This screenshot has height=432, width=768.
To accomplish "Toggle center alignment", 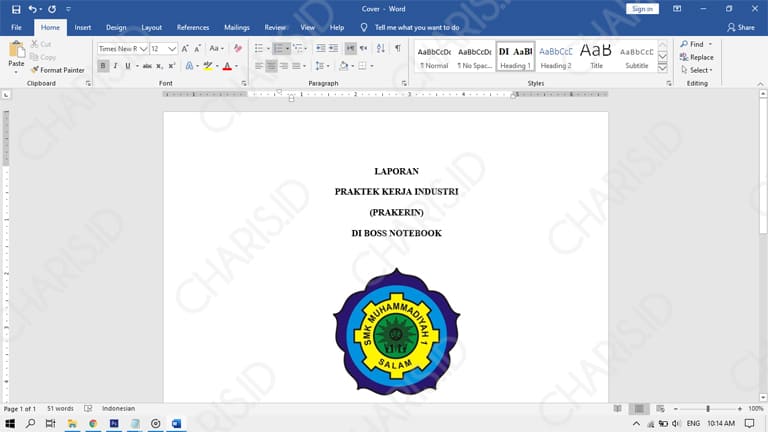I will [271, 66].
